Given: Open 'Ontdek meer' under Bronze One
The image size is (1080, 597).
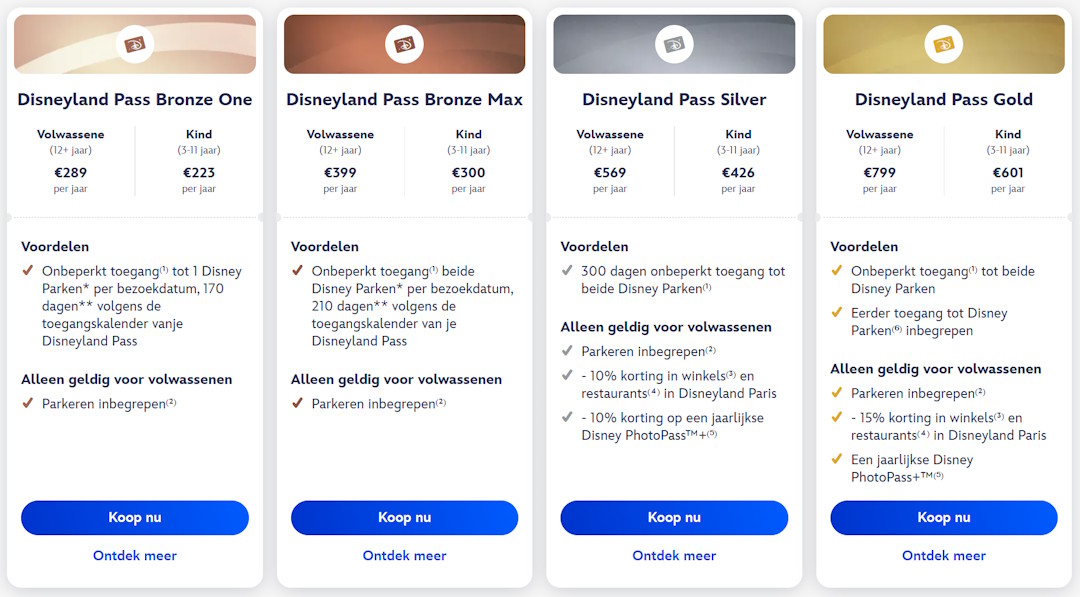Looking at the screenshot, I should 135,556.
